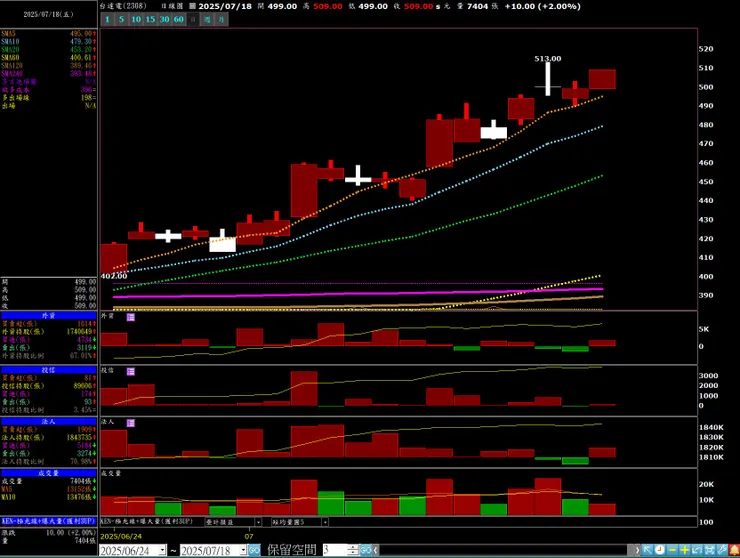Click the 成交量 label inside the volume chart
This screenshot has height=558, width=740.
coord(111,473)
